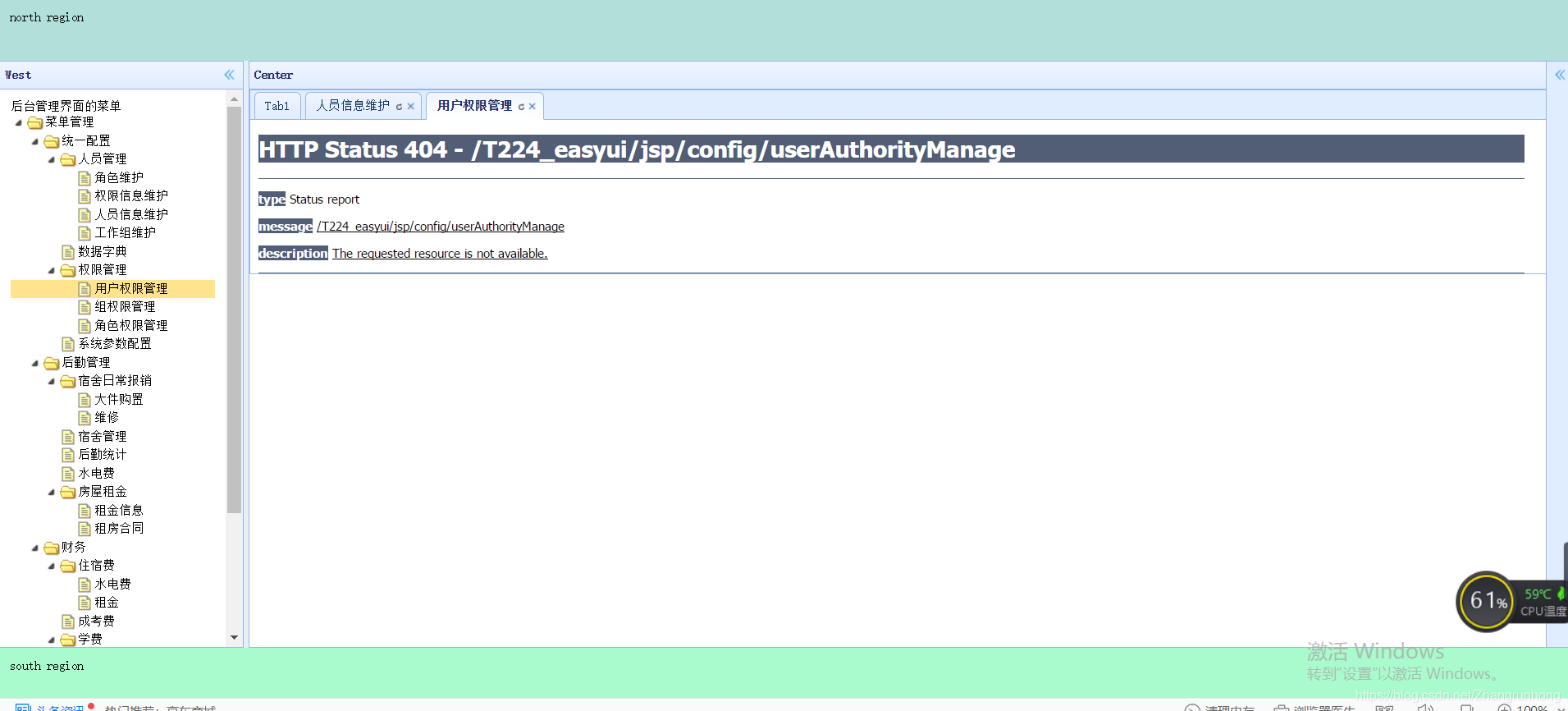Open the 后勤统计 menu item
Viewport: 1568px width, 711px height.
click(x=103, y=455)
